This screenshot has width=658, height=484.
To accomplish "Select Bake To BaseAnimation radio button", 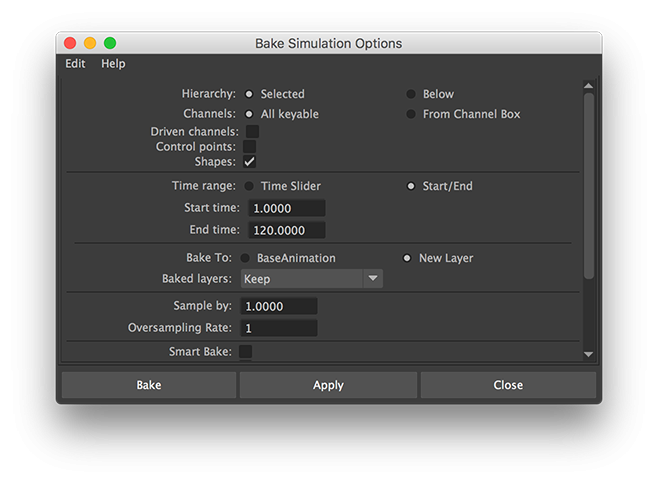I will point(245,258).
